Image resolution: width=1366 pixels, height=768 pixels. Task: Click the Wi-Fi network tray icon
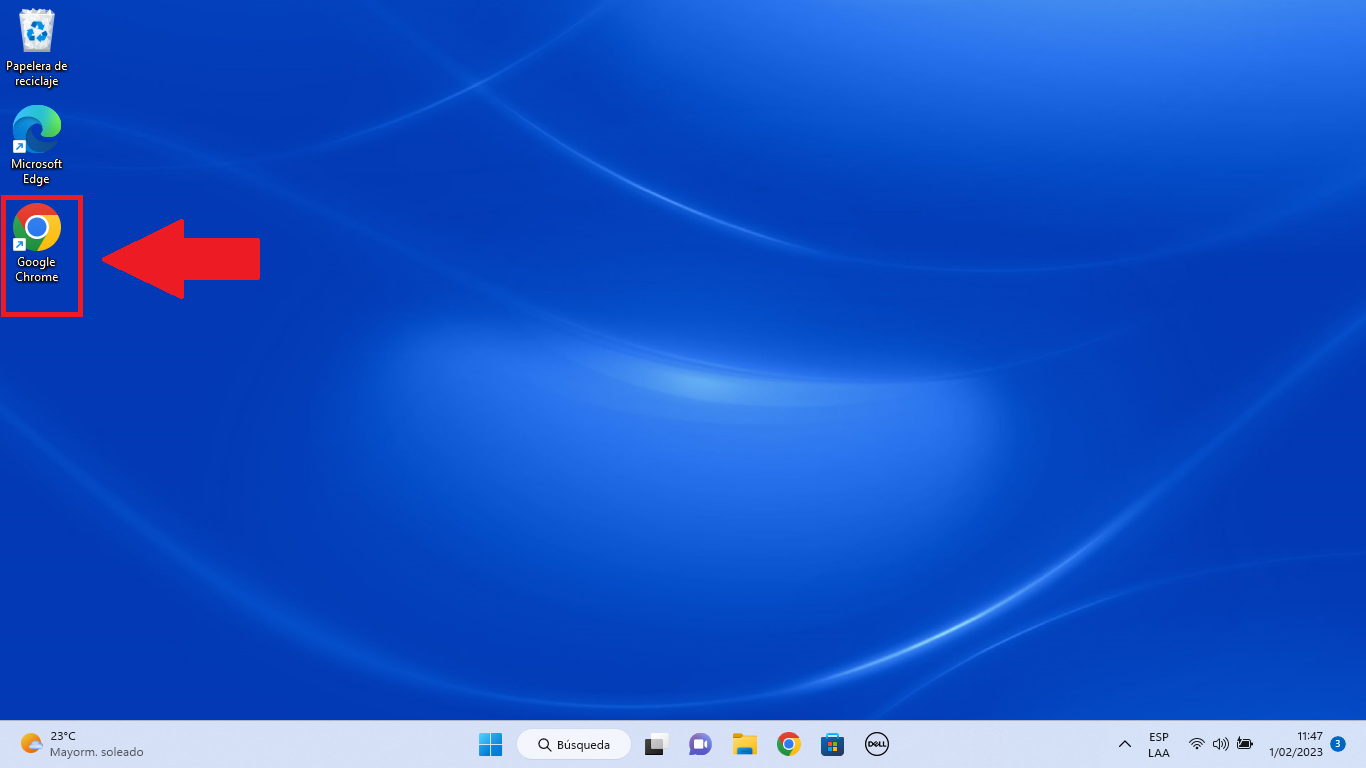pos(1197,744)
